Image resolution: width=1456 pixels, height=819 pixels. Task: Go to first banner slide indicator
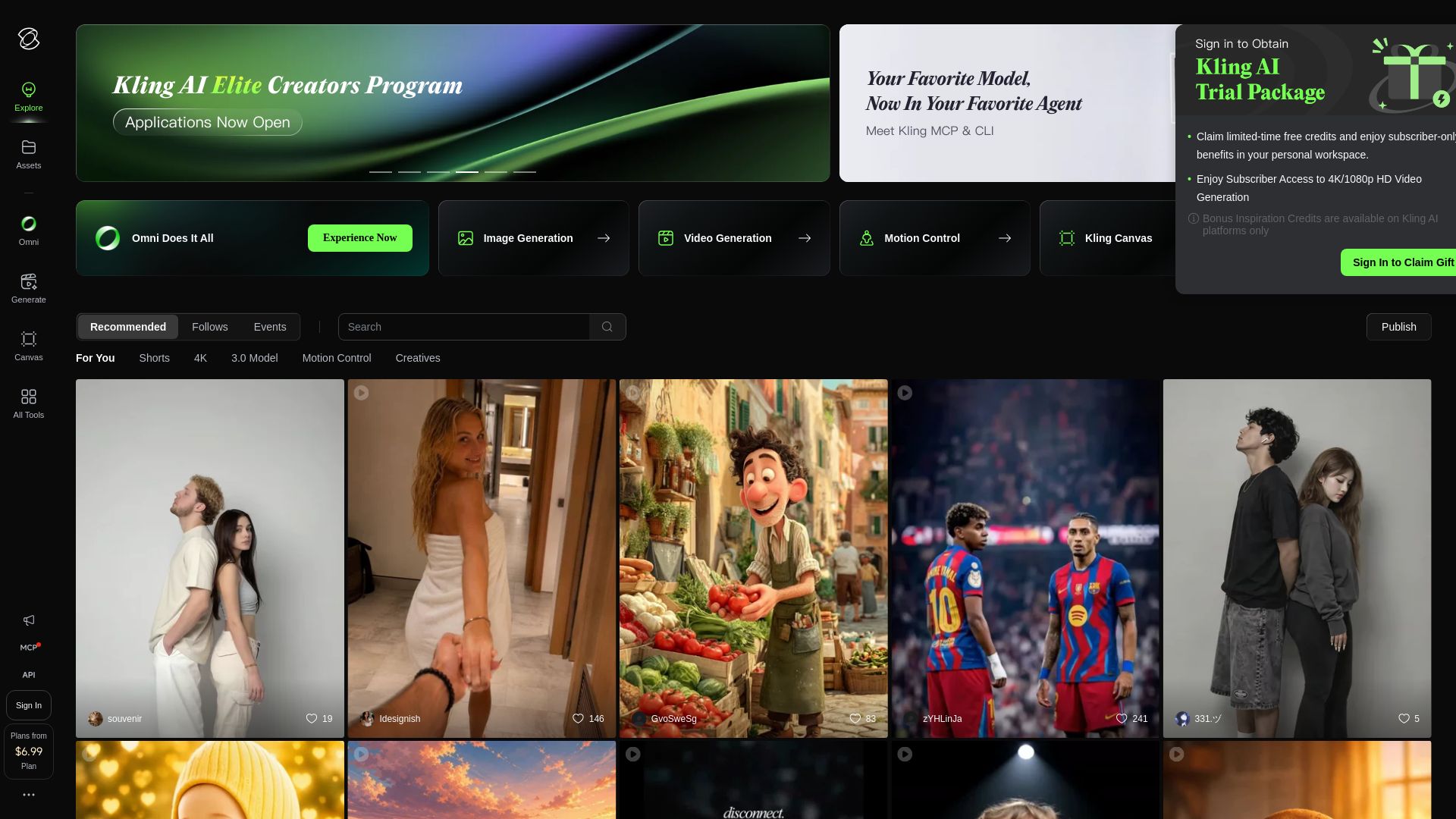click(x=381, y=172)
